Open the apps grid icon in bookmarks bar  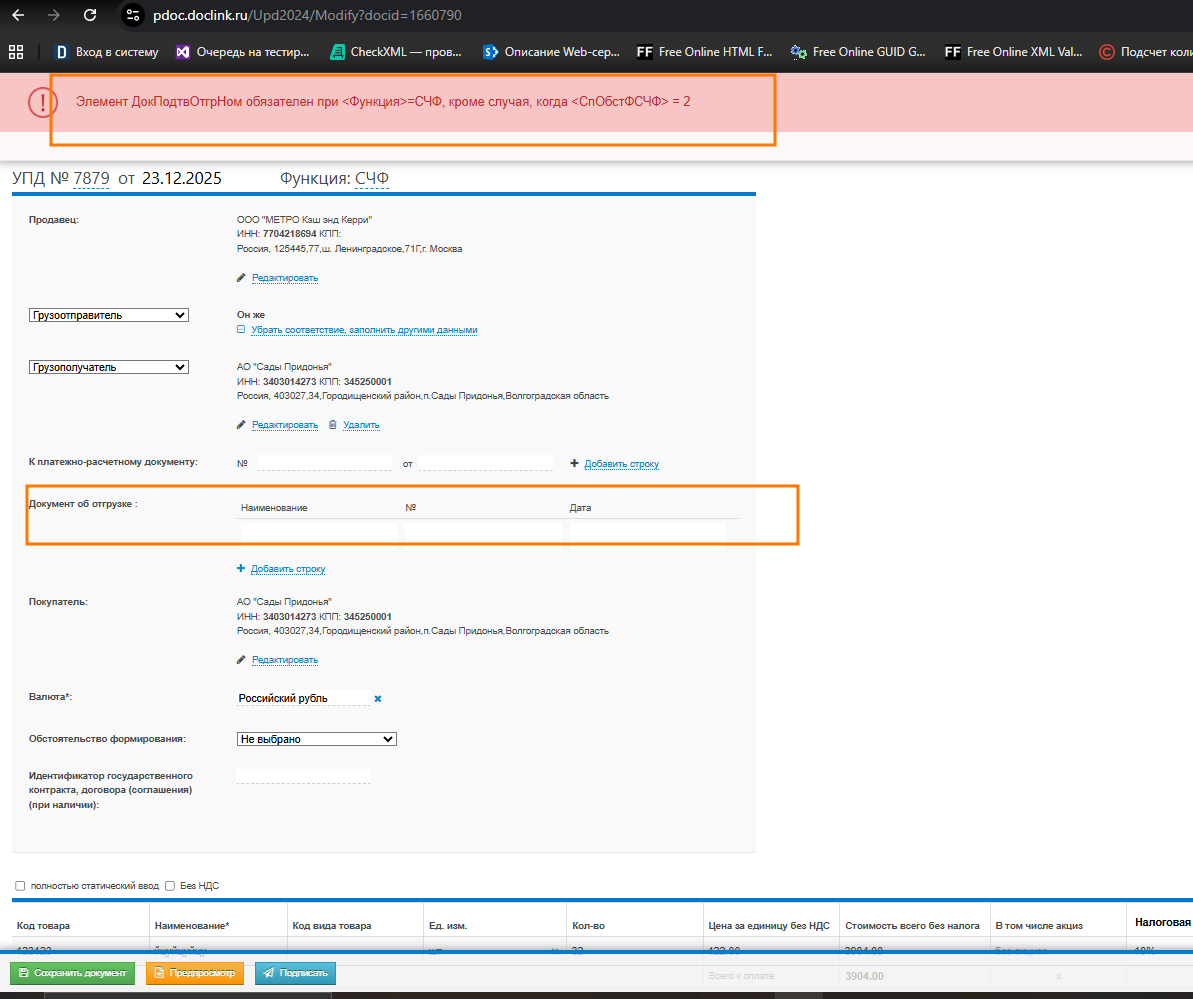pyautogui.click(x=16, y=52)
